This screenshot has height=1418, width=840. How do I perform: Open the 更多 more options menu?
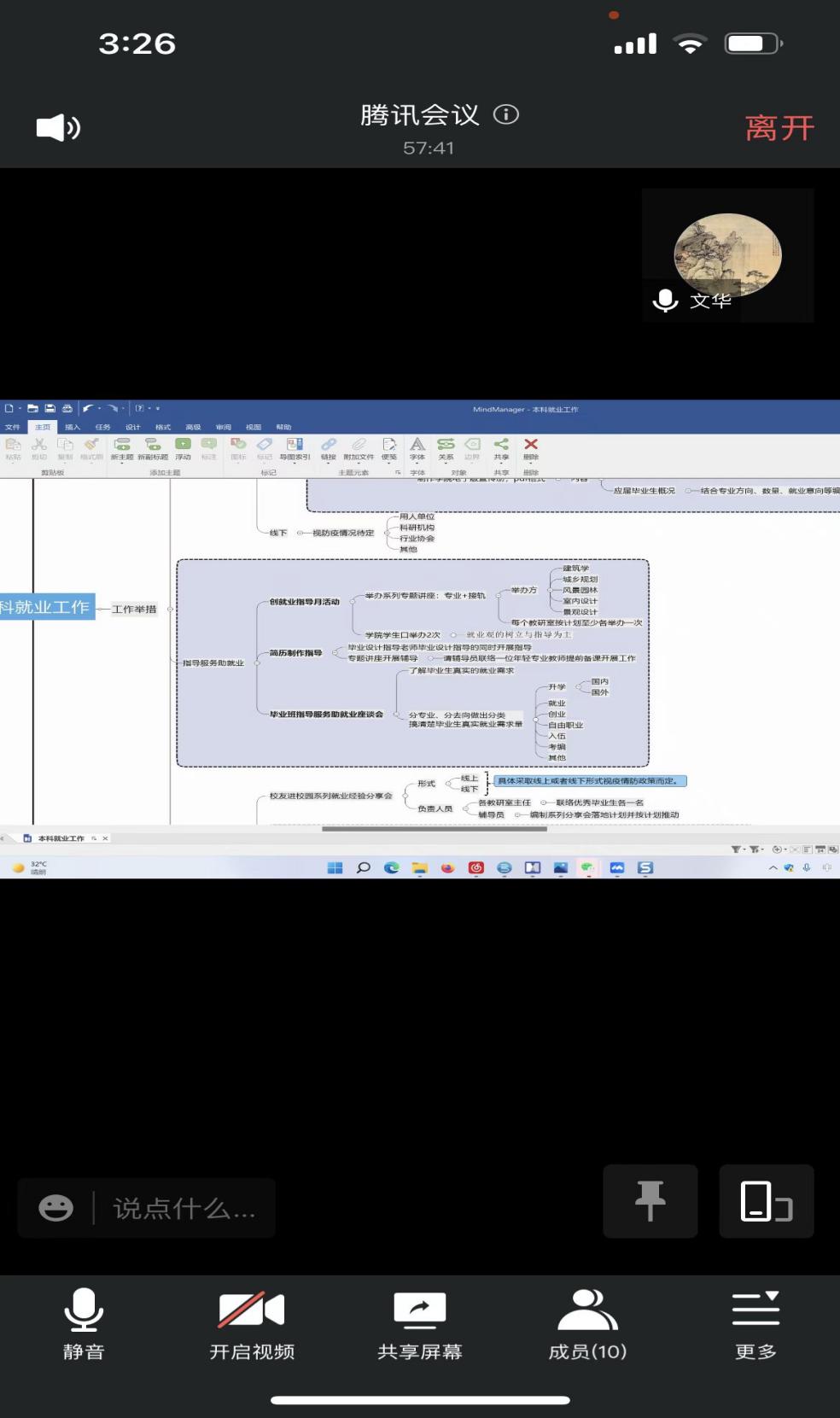[755, 1326]
